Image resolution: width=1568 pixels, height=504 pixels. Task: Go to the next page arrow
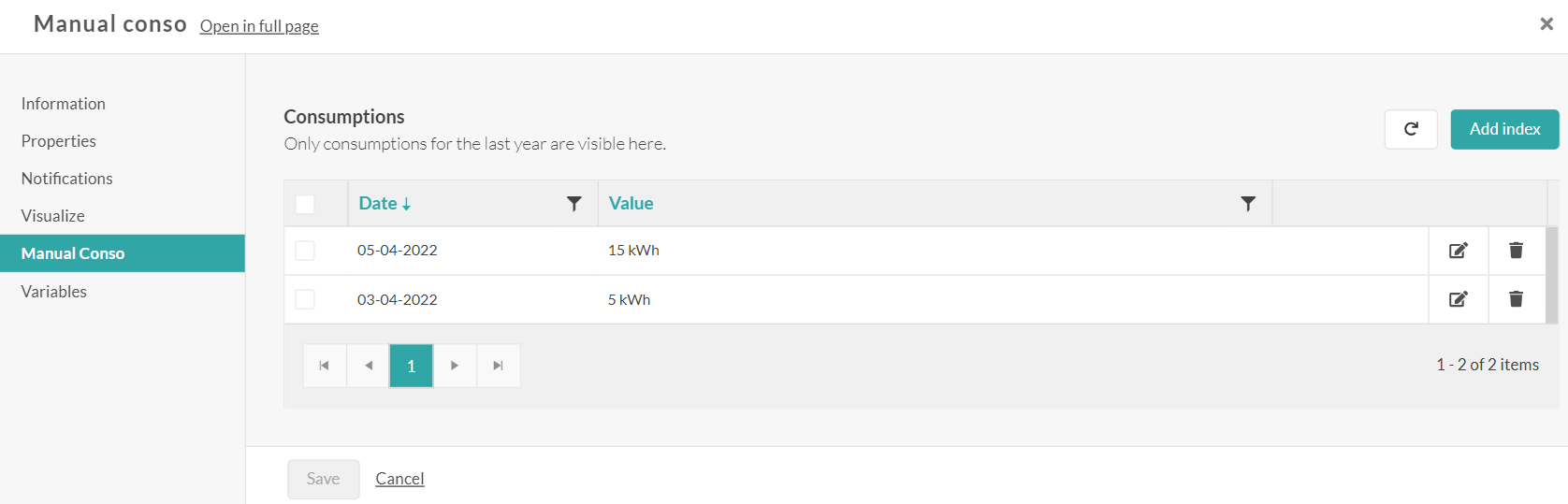click(x=455, y=366)
